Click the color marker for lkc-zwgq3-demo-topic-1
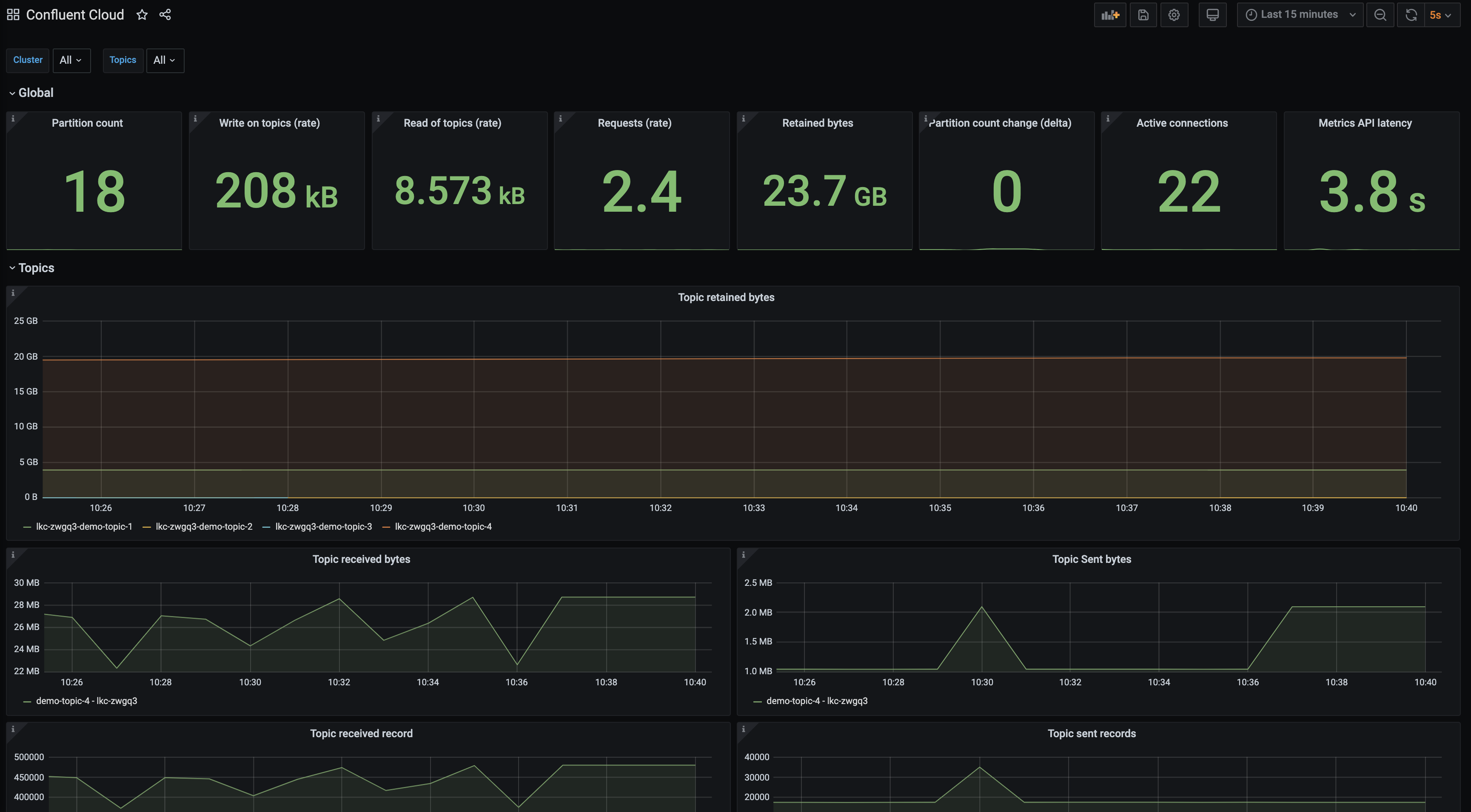This screenshot has width=1471, height=812. (x=26, y=527)
